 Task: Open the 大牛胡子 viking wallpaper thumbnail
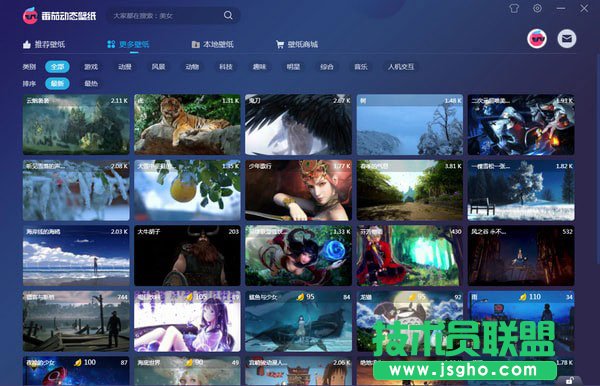coord(187,256)
